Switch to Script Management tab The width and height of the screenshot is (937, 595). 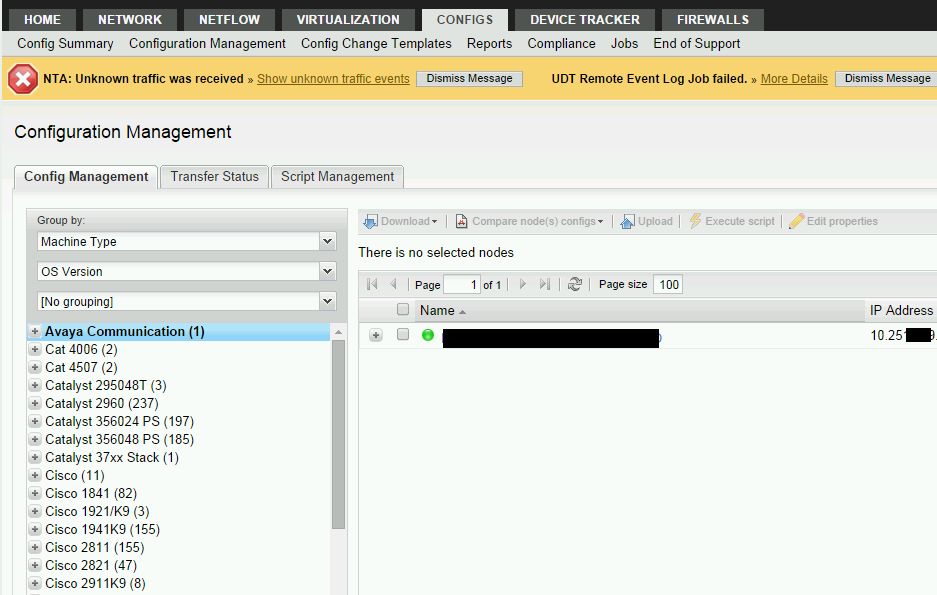(x=337, y=177)
